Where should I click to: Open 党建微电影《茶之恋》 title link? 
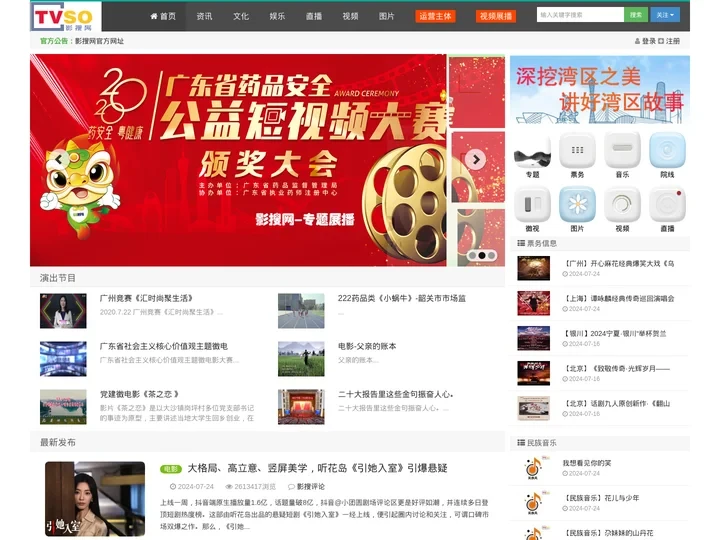click(x=140, y=394)
